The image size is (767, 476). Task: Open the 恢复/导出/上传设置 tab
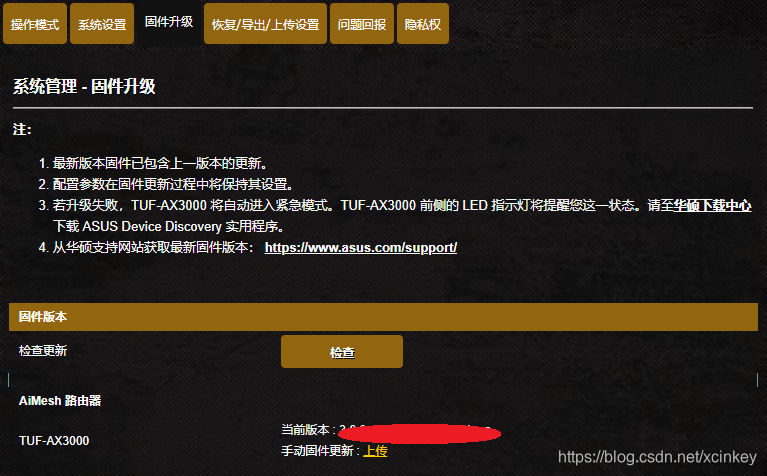pyautogui.click(x=265, y=23)
